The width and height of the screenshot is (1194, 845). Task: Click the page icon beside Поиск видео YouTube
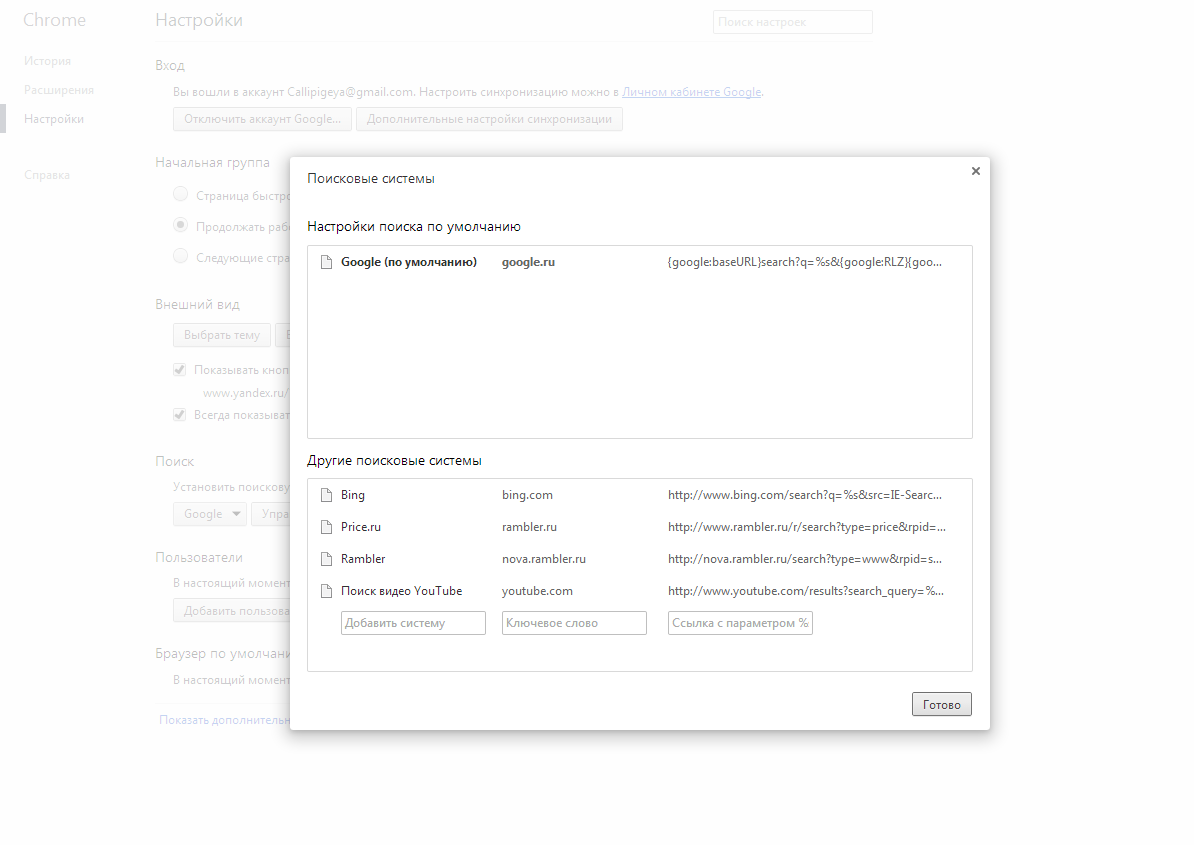tap(327, 591)
